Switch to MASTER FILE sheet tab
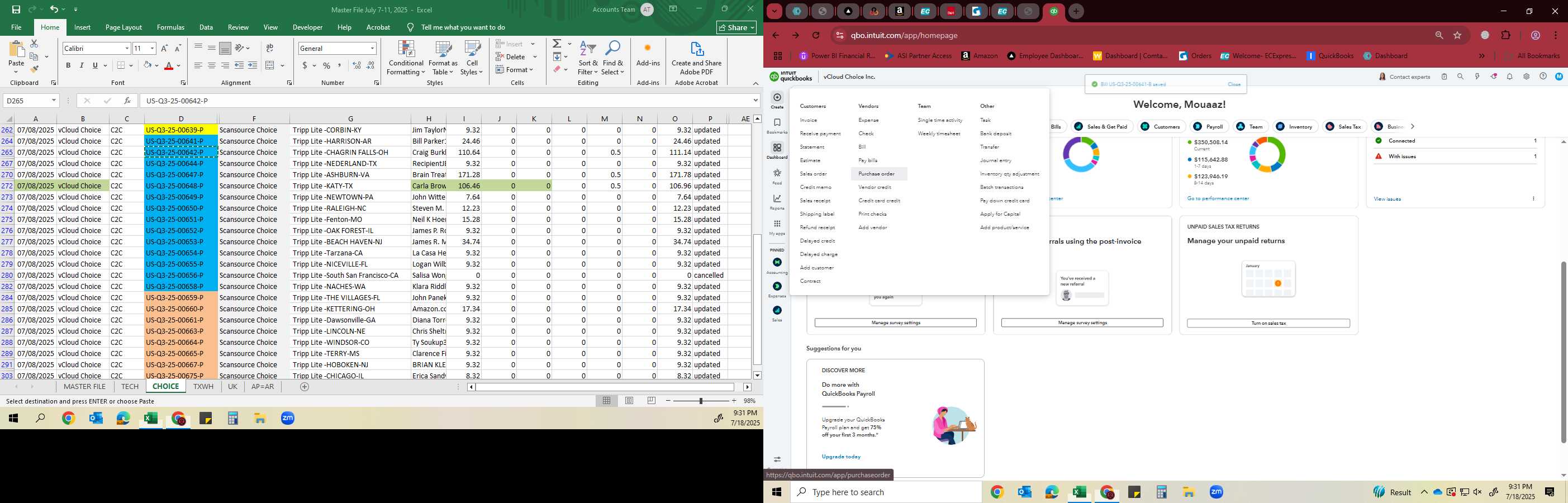The height and width of the screenshot is (503, 1568). [84, 387]
